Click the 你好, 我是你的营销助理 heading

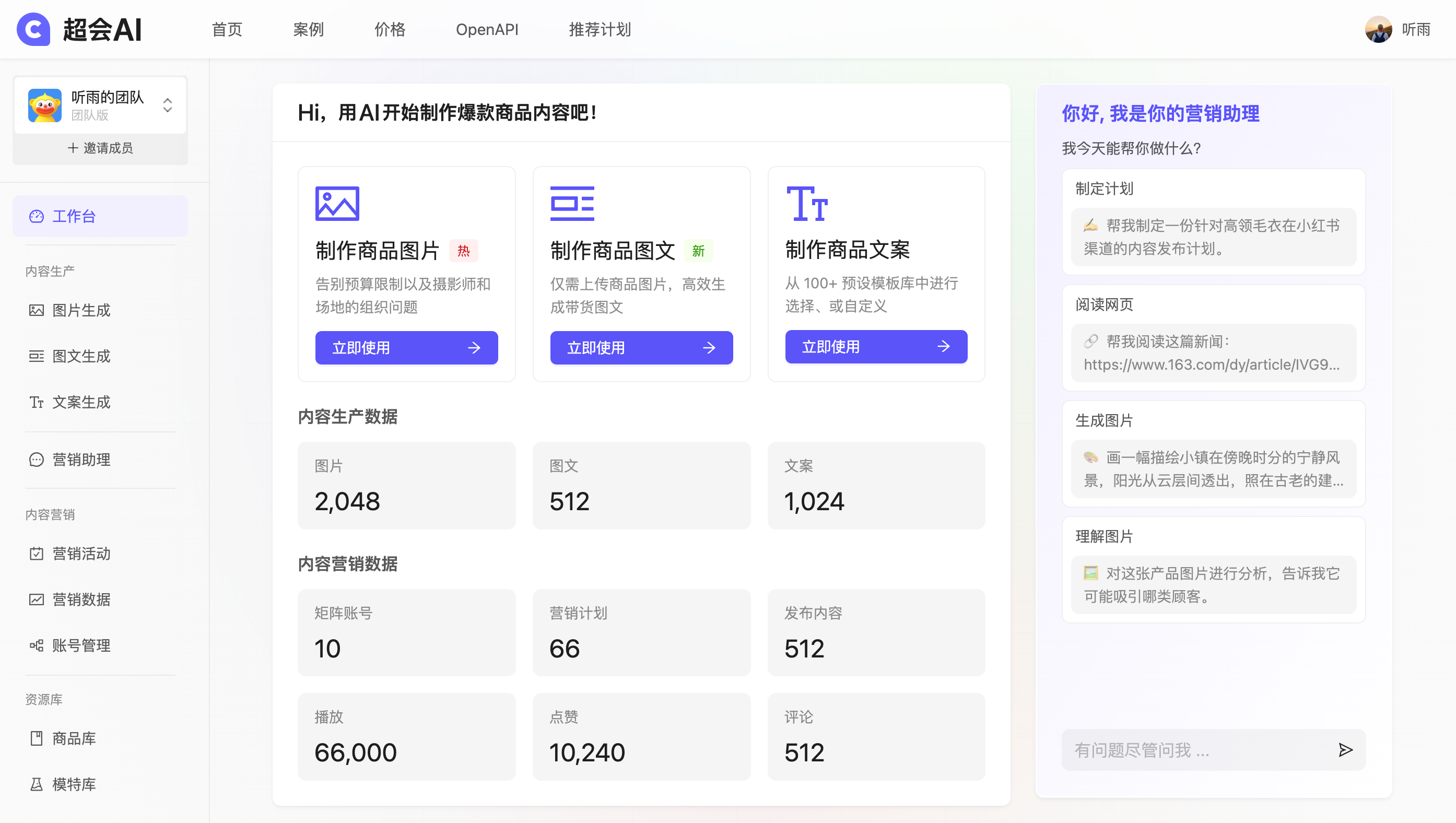click(x=1160, y=113)
